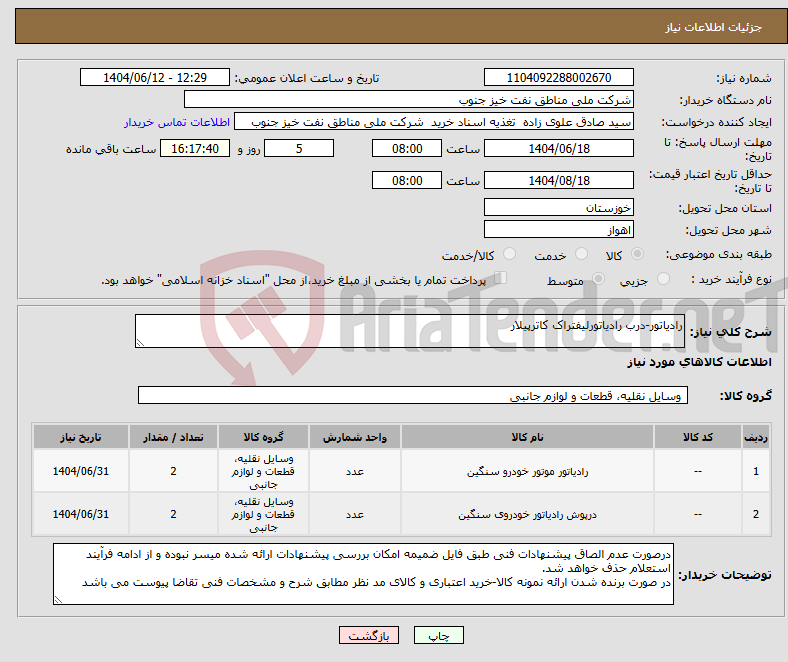
Task: Click goods group field وسایل نقلیه
Action: click(x=413, y=395)
